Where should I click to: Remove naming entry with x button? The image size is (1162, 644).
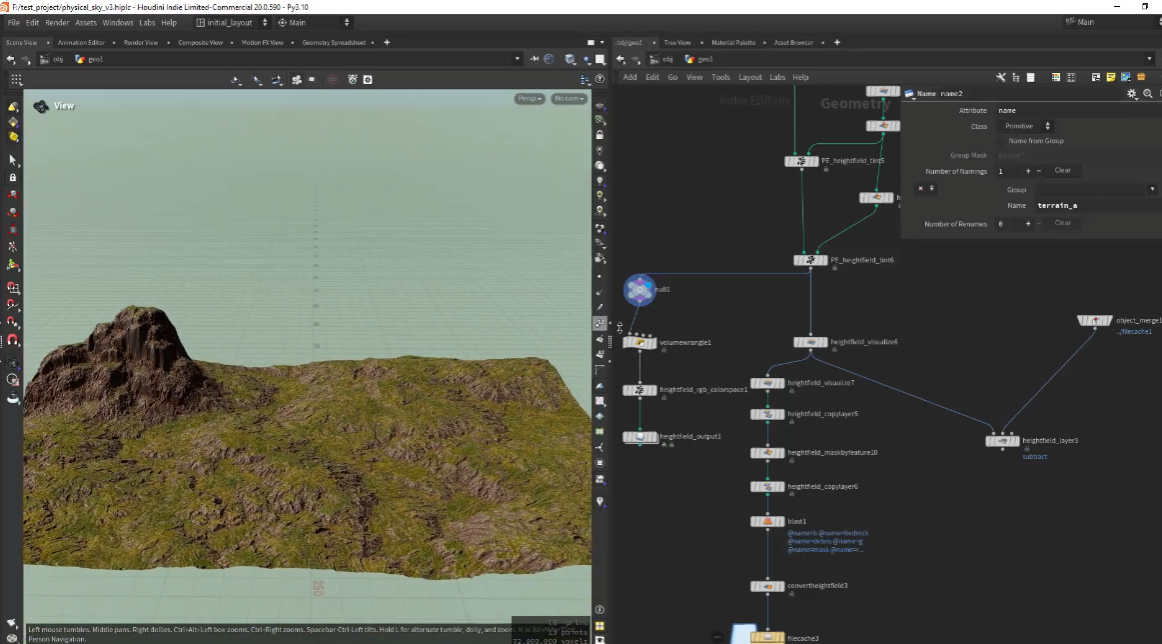point(920,188)
